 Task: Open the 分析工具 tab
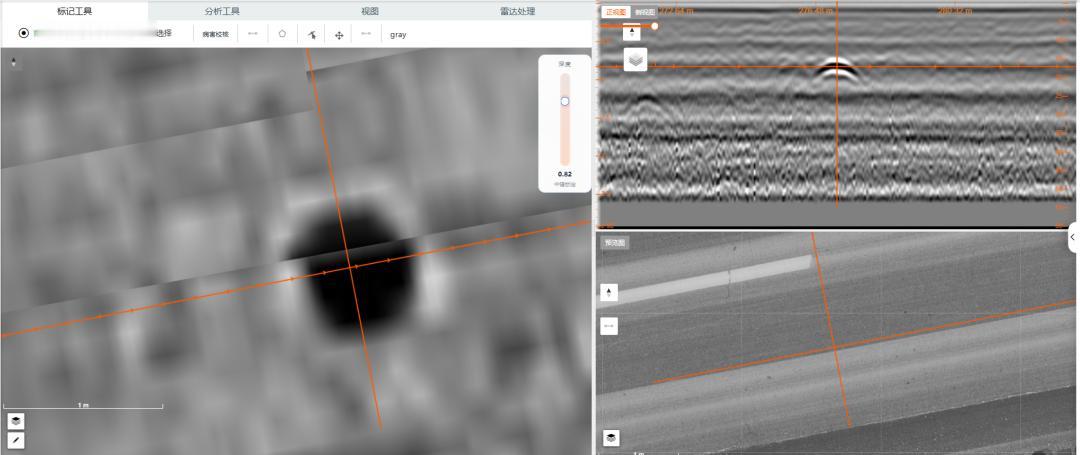click(x=222, y=11)
